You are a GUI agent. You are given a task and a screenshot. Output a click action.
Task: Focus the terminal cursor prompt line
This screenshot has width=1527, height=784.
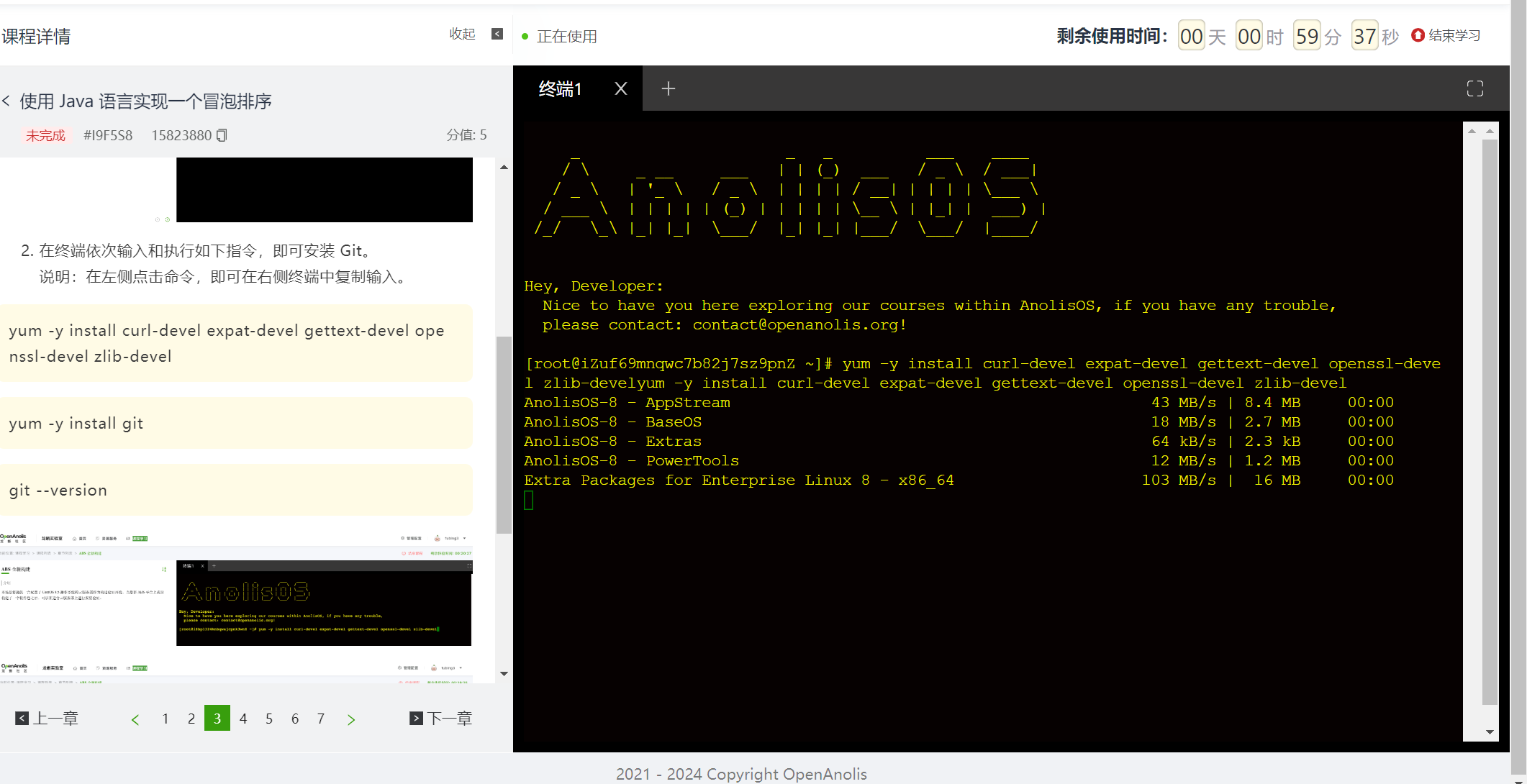coord(529,500)
